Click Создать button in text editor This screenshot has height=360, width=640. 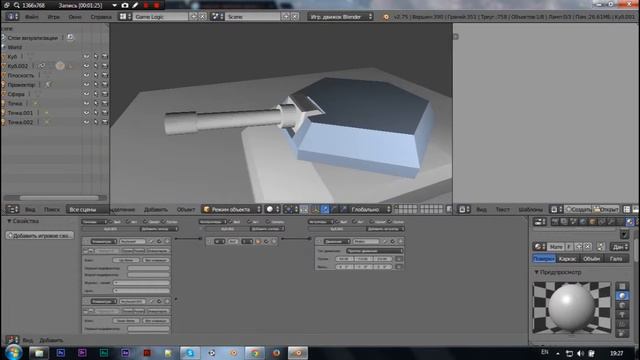[578, 209]
